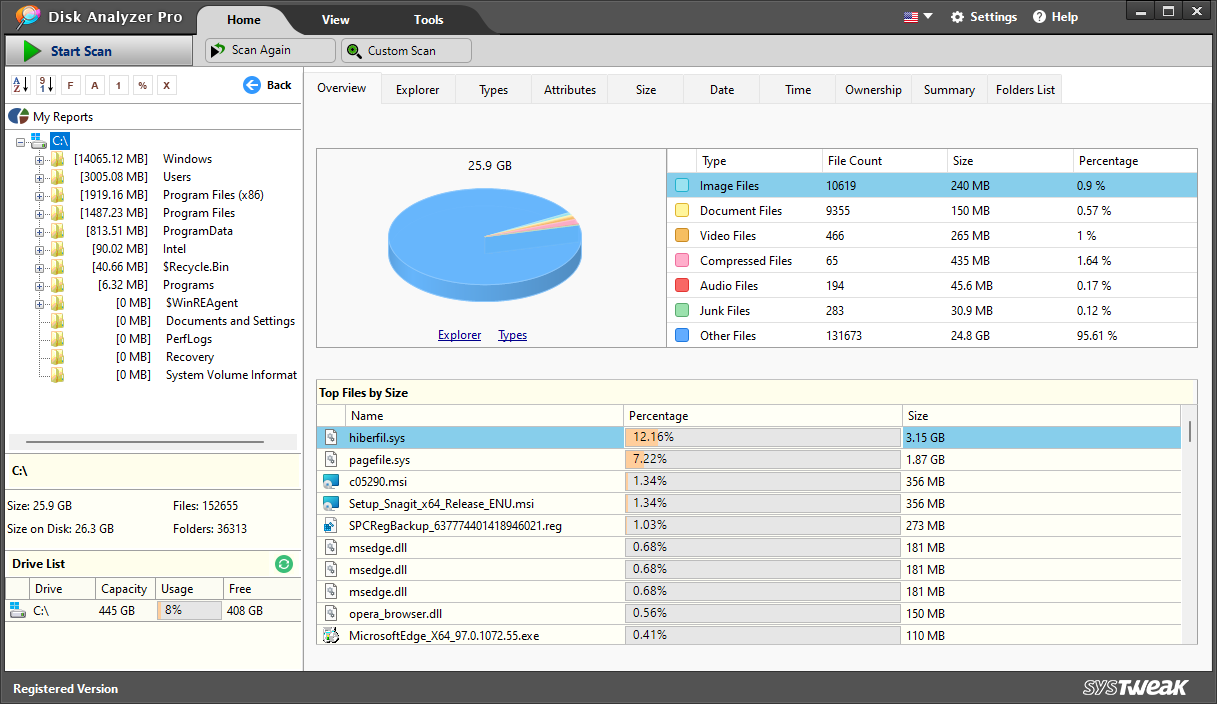Viewport: 1217px width, 704px height.
Task: Click the Recovery folder icon
Action: pos(57,357)
